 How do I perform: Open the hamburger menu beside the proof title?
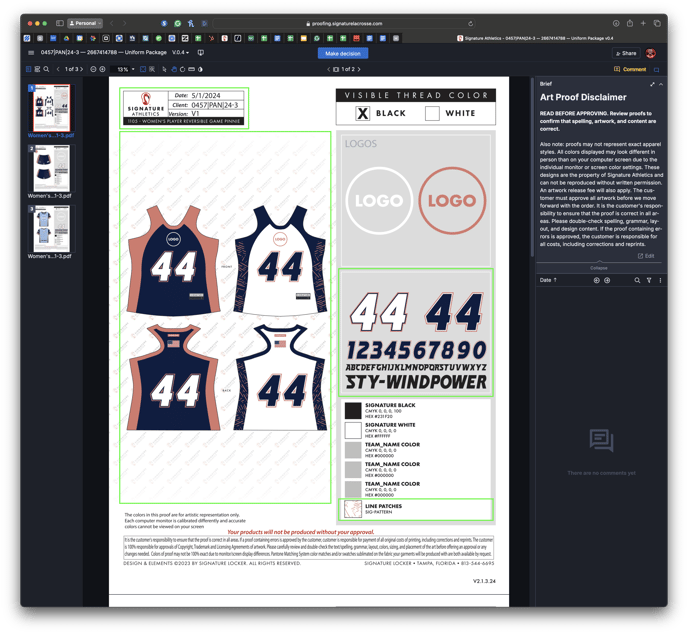pyautogui.click(x=32, y=53)
